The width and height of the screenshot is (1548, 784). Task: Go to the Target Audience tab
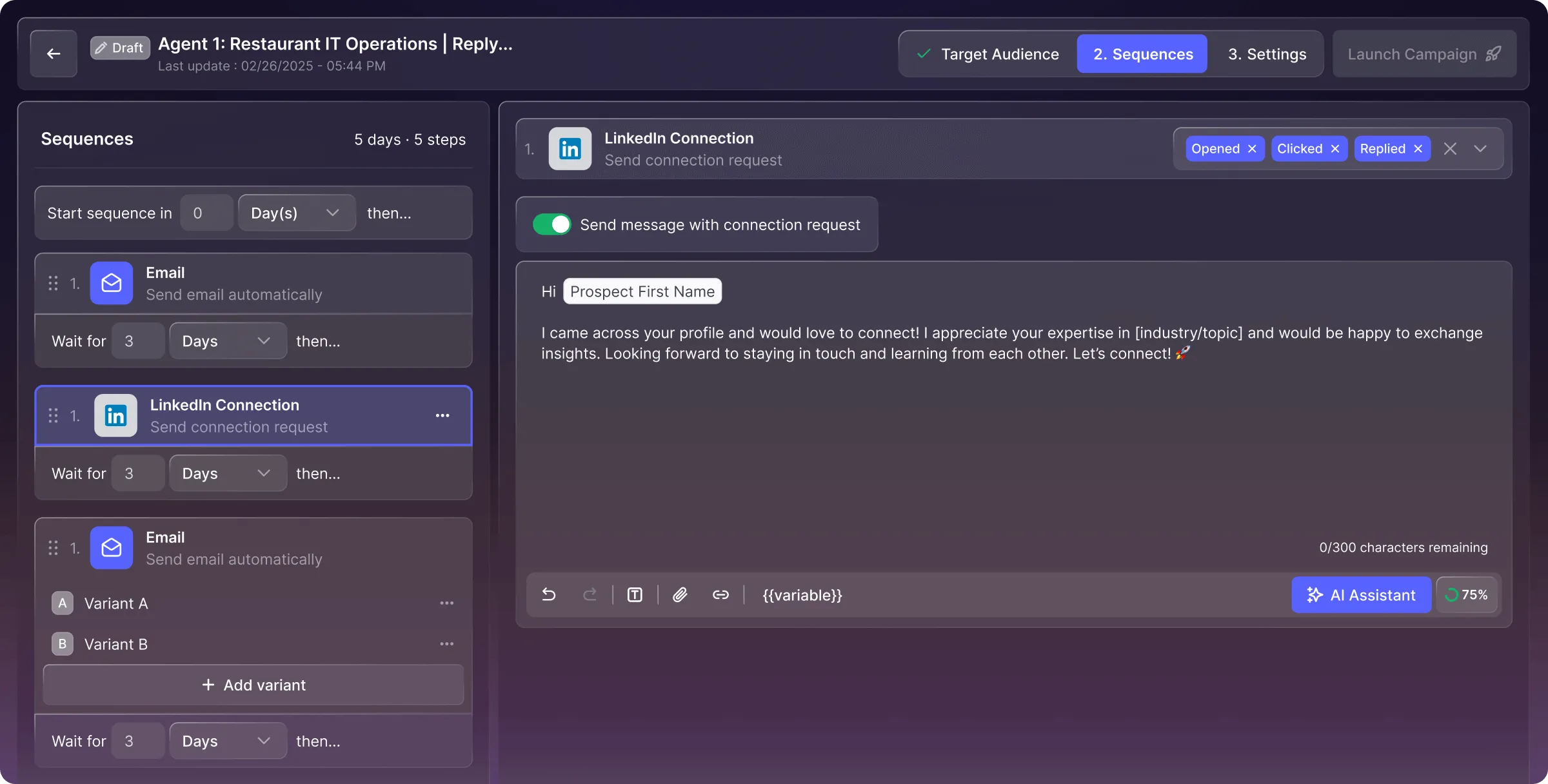click(x=1000, y=54)
